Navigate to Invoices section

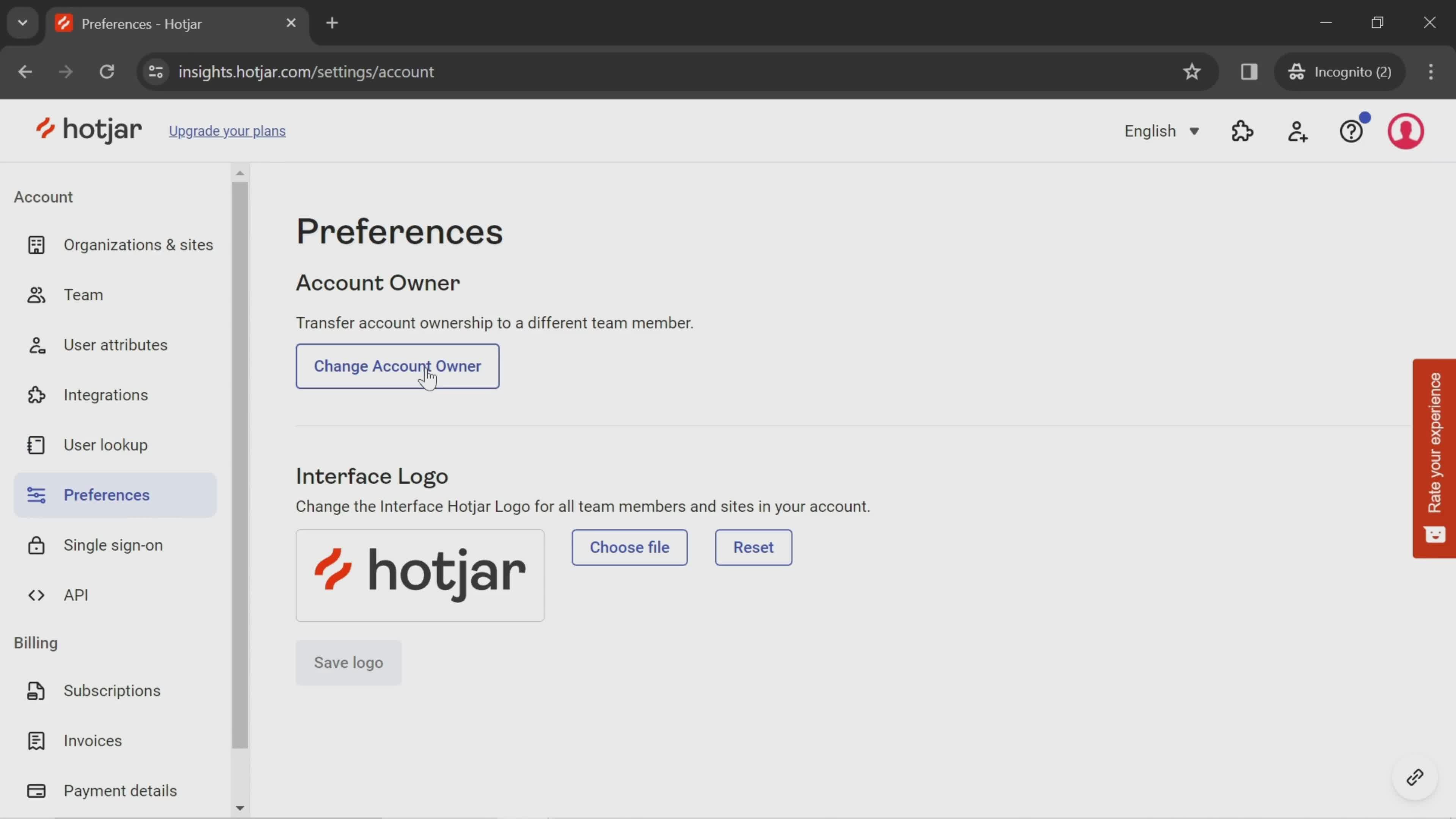coord(92,740)
